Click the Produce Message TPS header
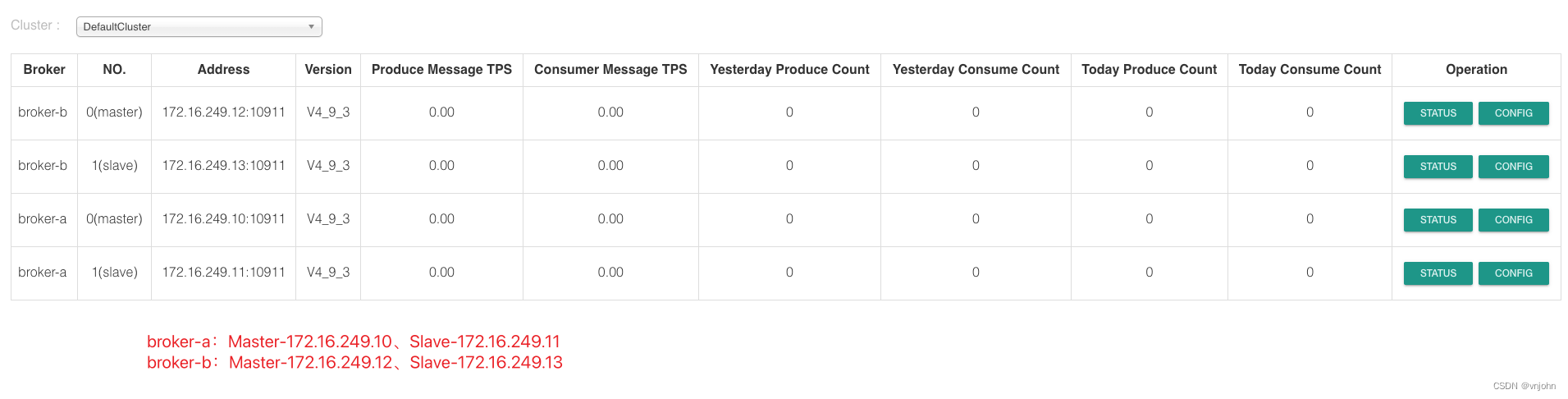 coord(441,70)
